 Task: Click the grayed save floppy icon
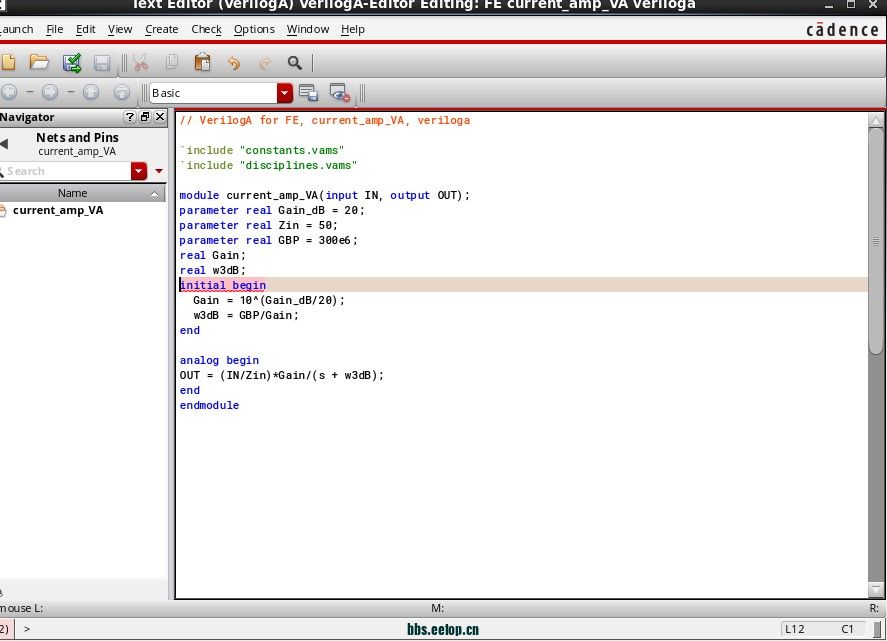(x=102, y=63)
